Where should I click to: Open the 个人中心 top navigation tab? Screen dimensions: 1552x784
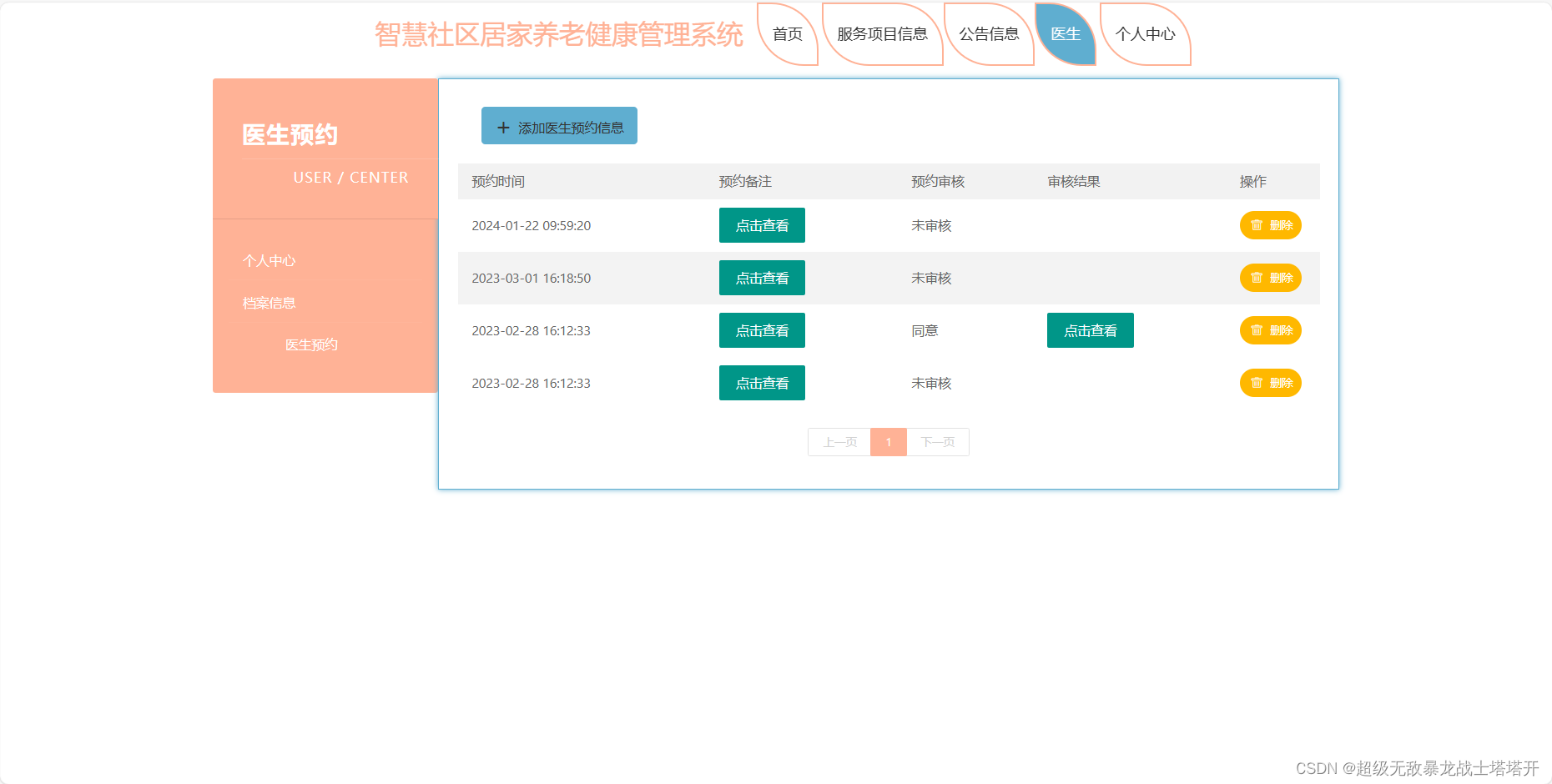[x=1145, y=34]
